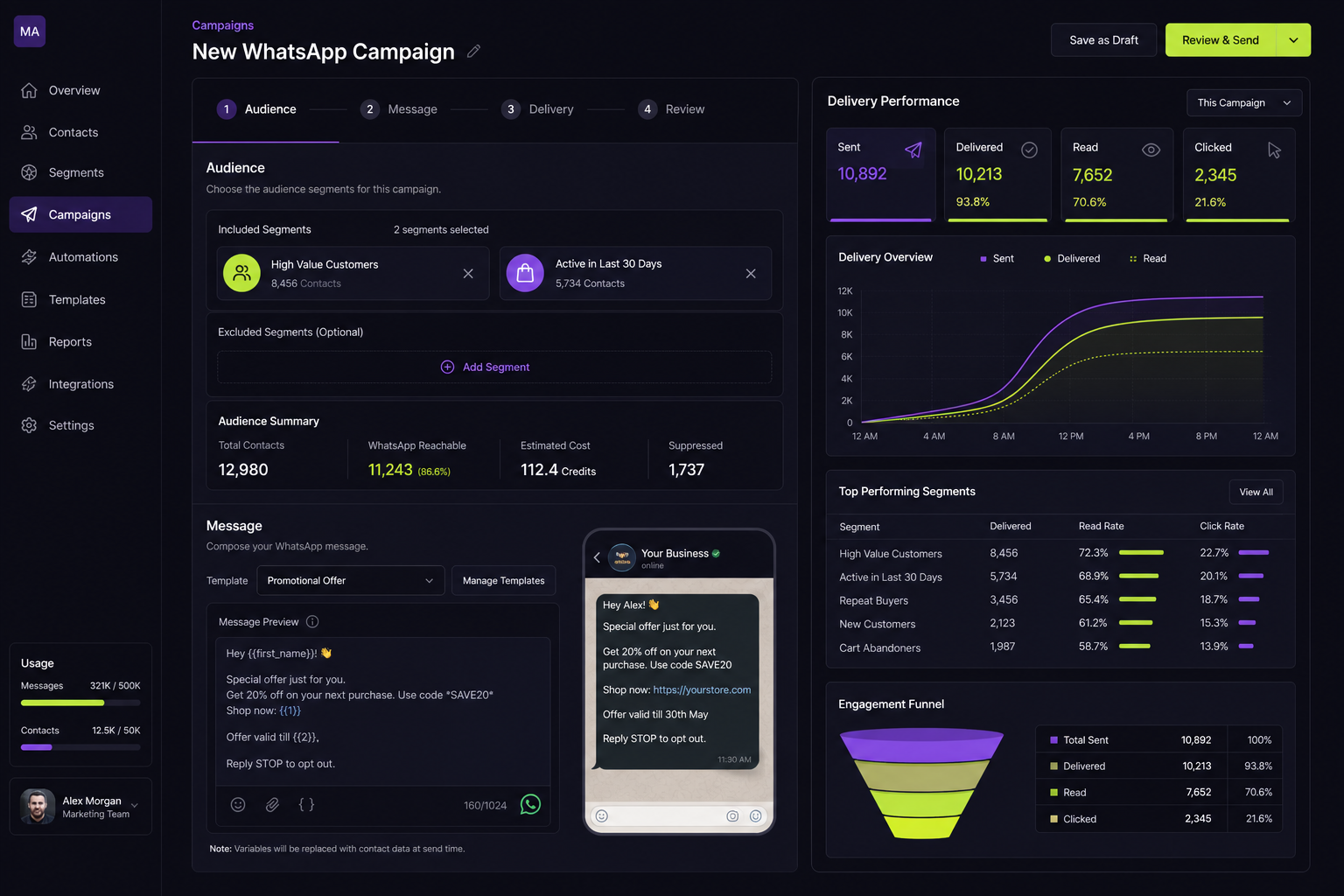Screen dimensions: 1344x896
Task: Show Message Preview info tooltip
Action: (x=312, y=621)
